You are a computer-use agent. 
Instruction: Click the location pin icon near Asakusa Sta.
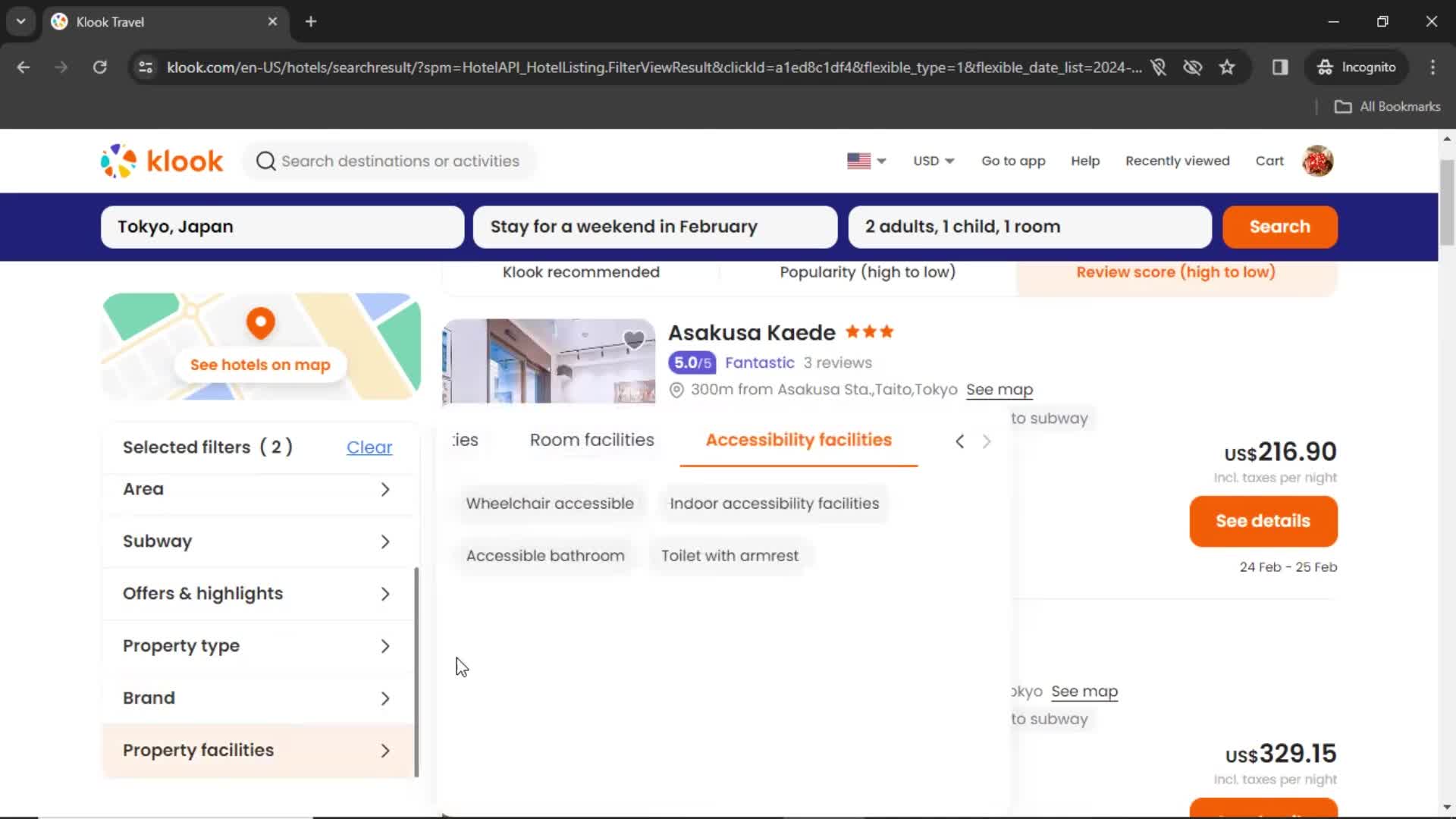[x=676, y=390]
